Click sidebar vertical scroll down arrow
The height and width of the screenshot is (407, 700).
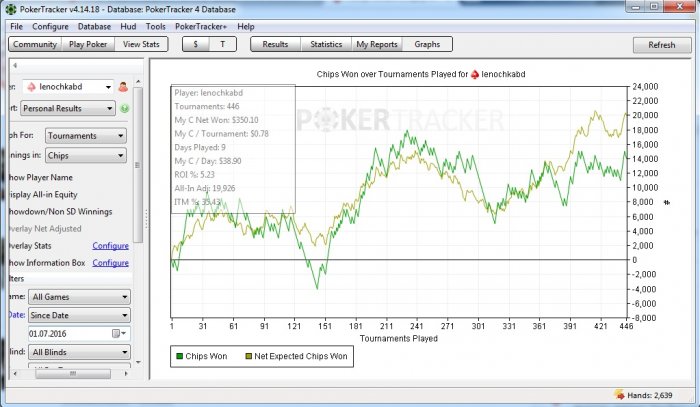pyautogui.click(x=138, y=362)
